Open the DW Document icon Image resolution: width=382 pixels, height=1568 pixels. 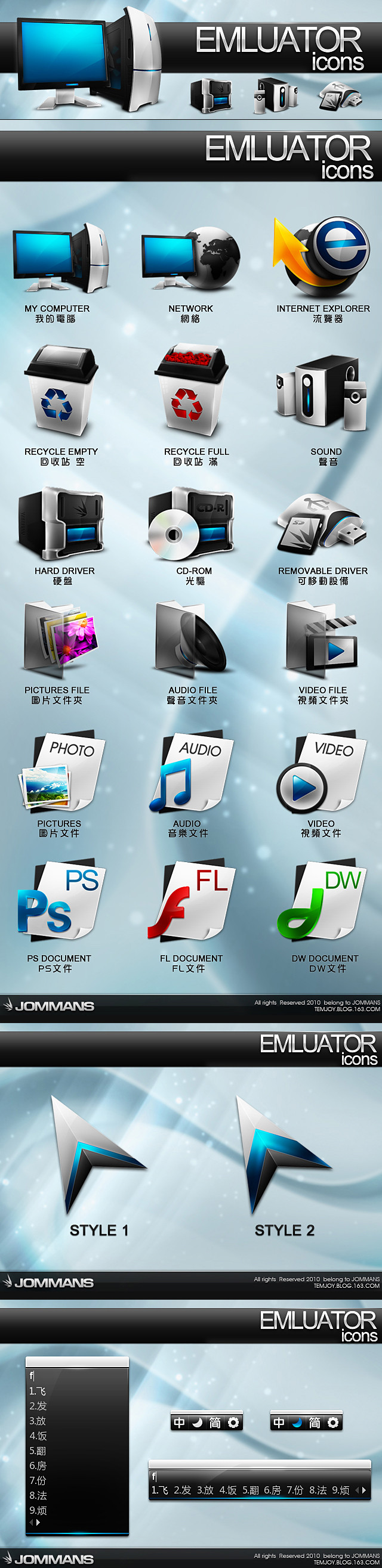click(322, 901)
